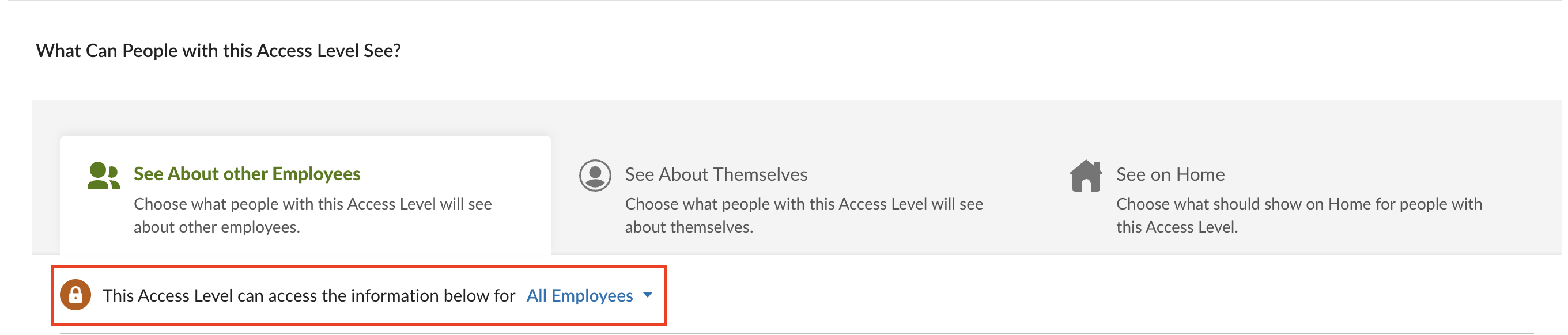Image resolution: width=1568 pixels, height=335 pixels.
Task: Click 'this Access Level.' line under See on Home
Action: click(1177, 227)
